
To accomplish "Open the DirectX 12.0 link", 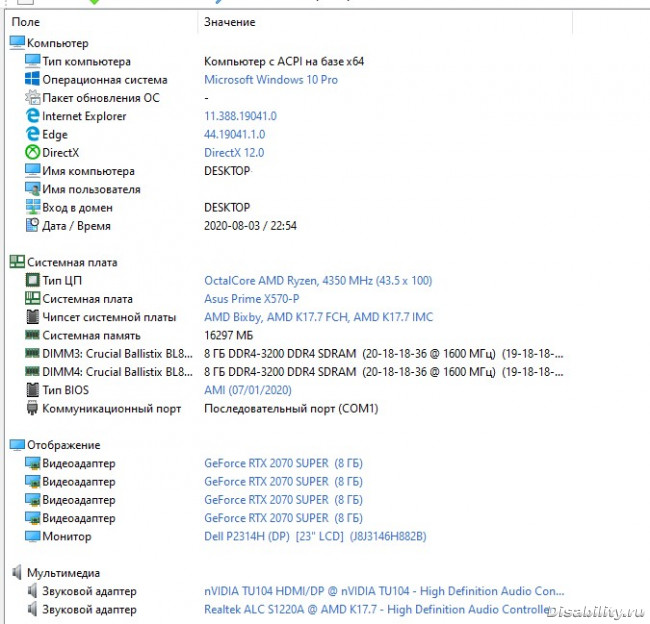I will (x=234, y=153).
